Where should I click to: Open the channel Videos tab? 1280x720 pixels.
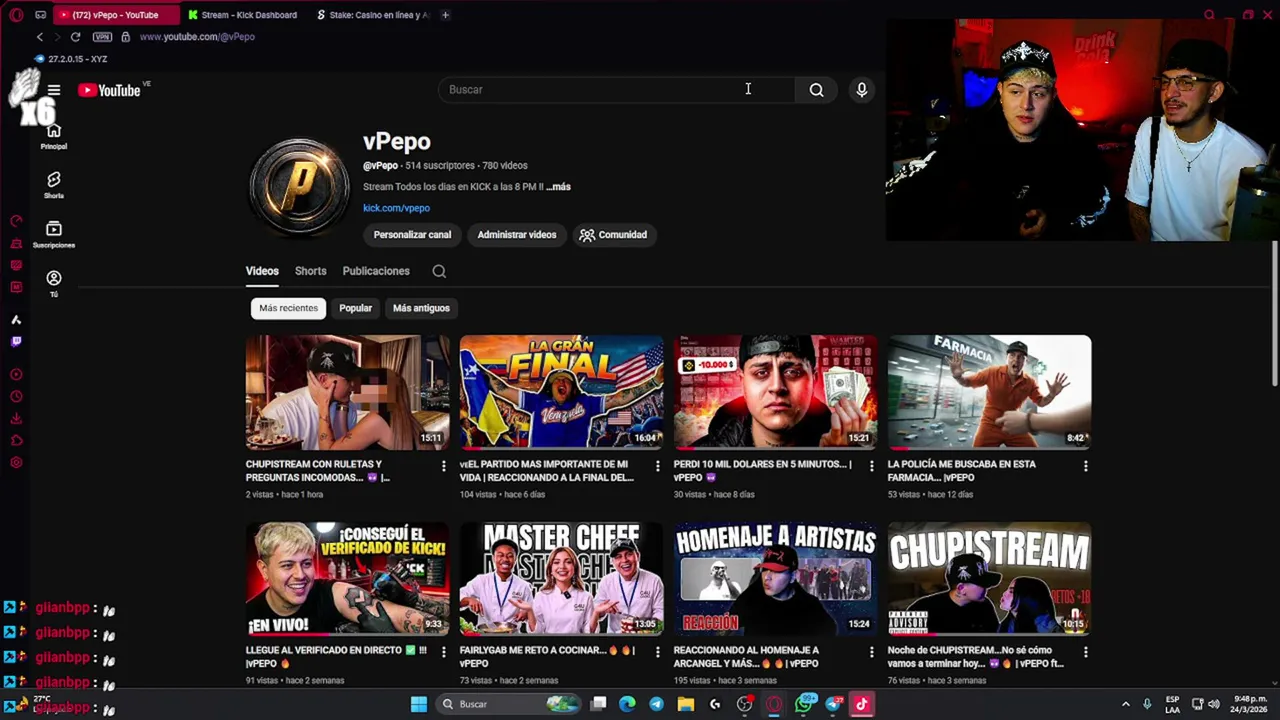click(262, 271)
